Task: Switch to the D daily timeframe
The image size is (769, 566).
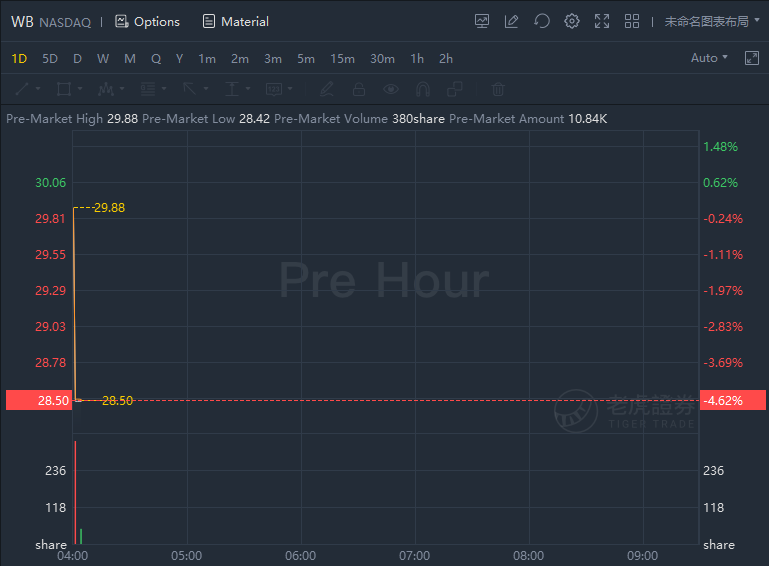Action: (77, 59)
